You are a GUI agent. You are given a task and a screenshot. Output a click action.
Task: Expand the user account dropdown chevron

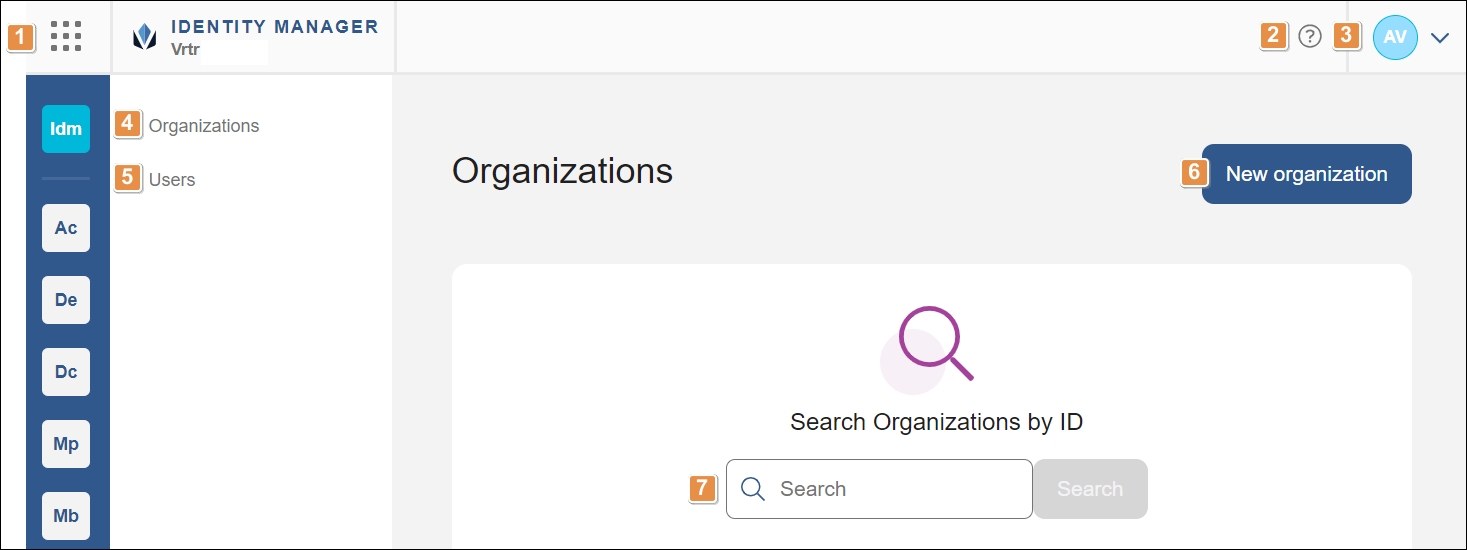pos(1440,38)
